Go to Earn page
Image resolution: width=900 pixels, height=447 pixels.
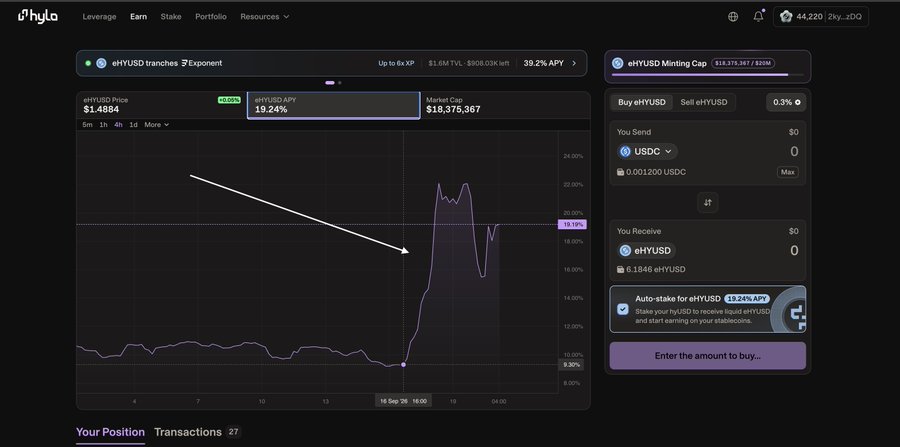138,17
